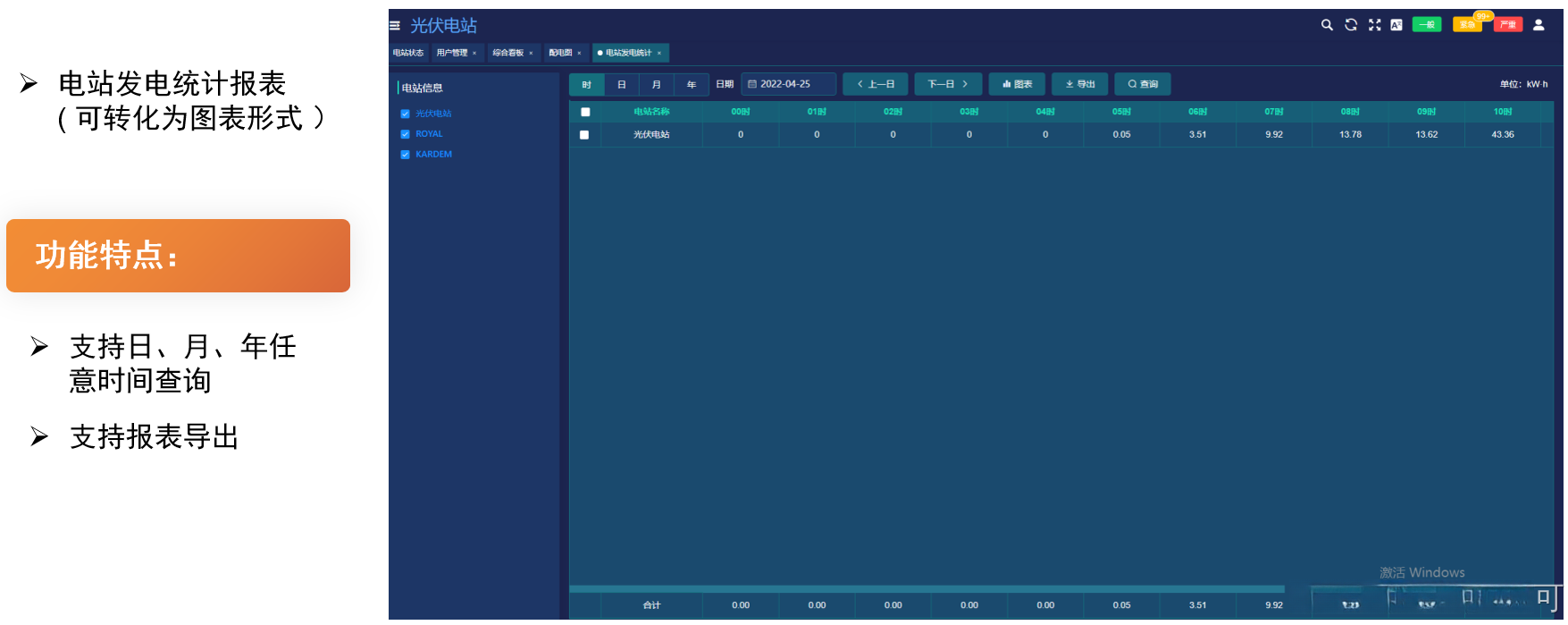Image resolution: width=1568 pixels, height=625 pixels.
Task: Open the date picker showing 2022-04-25
Action: coord(788,84)
